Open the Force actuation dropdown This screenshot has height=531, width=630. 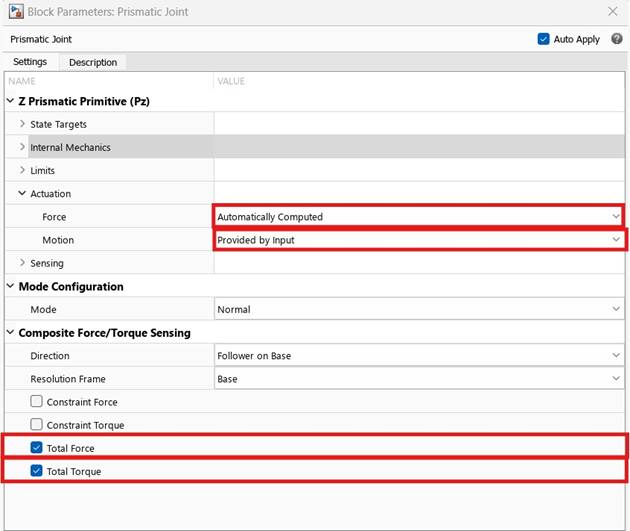[x=418, y=216]
